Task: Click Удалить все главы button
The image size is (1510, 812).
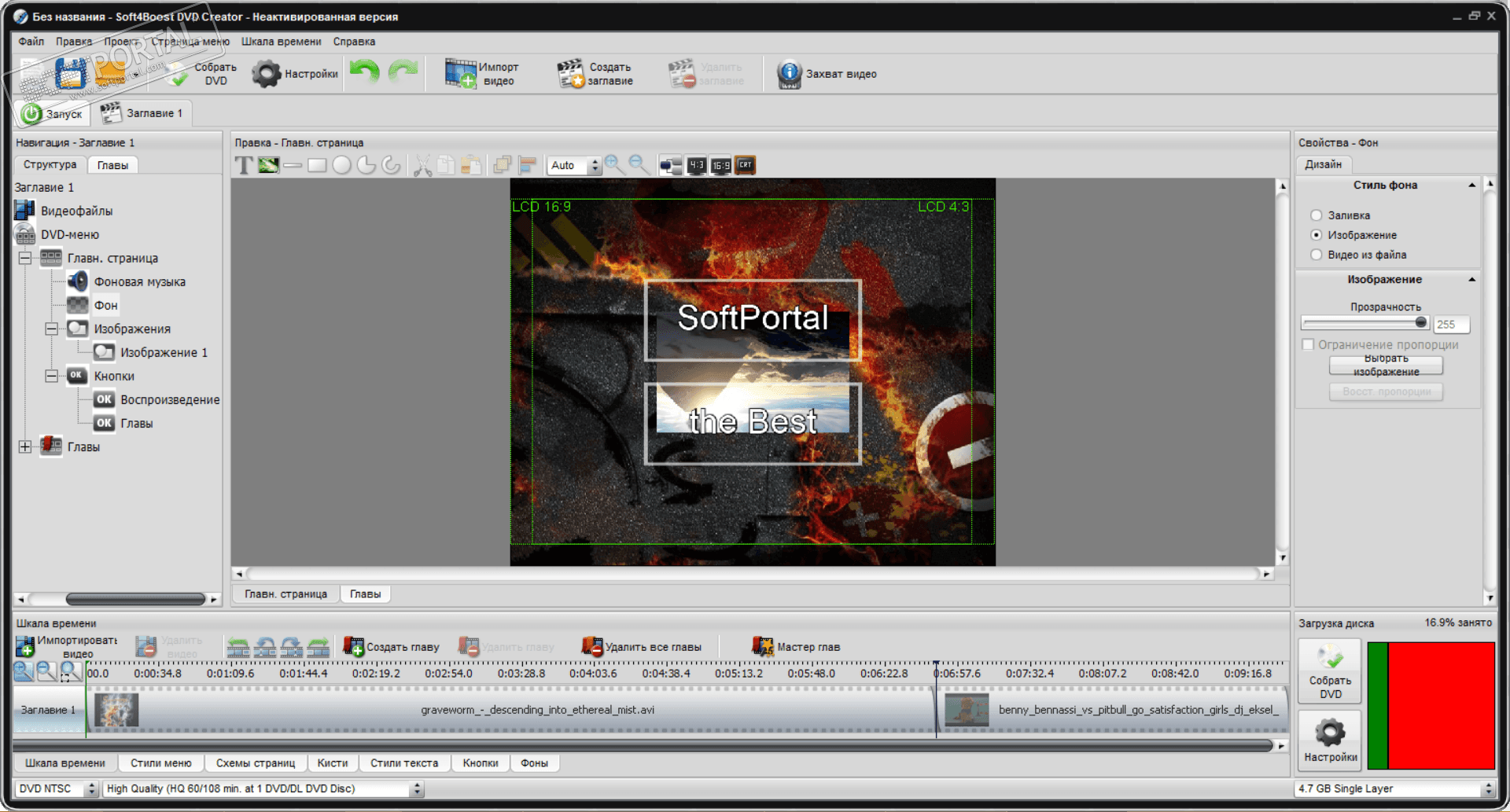Action: [x=642, y=647]
